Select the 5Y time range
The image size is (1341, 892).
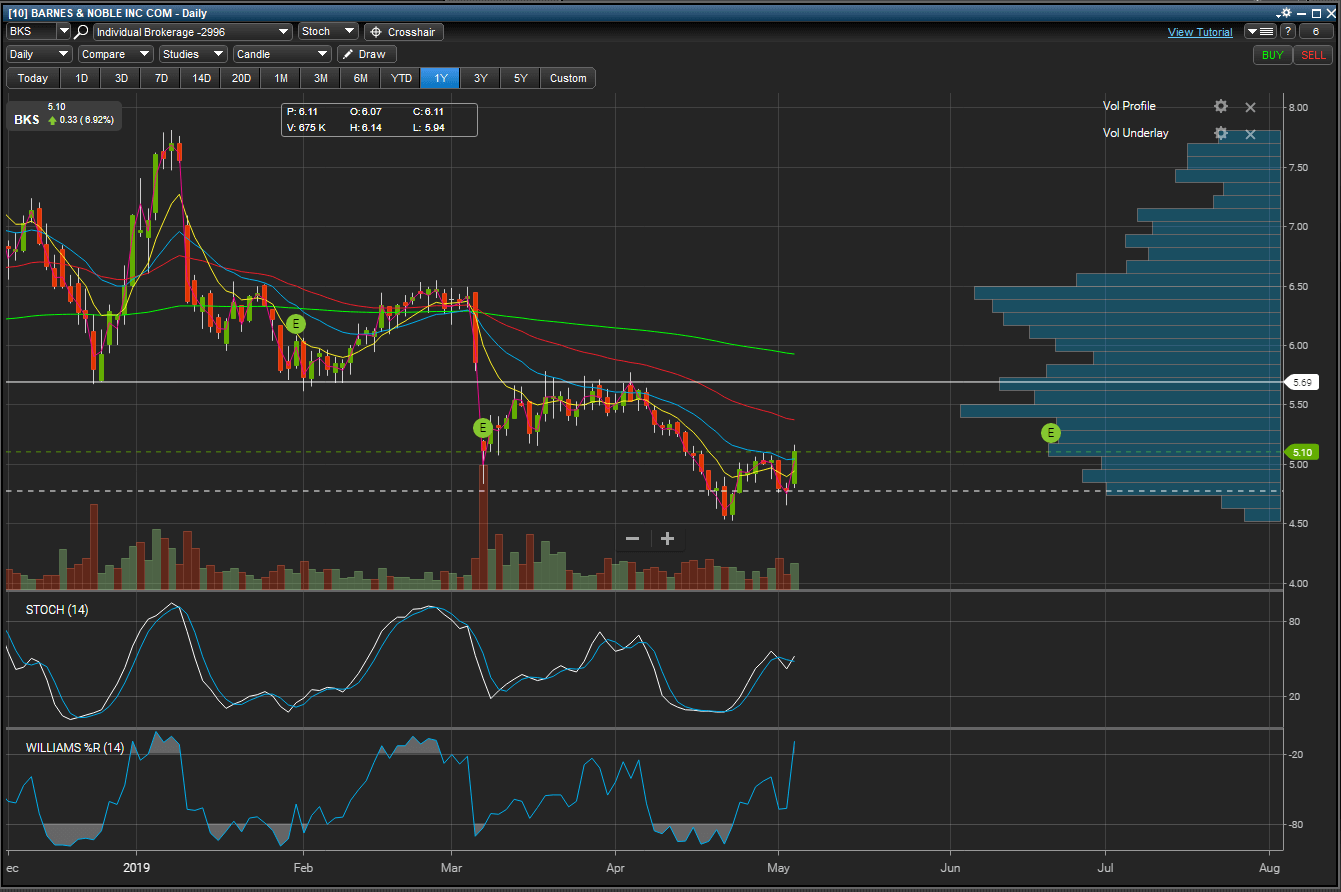(x=521, y=78)
